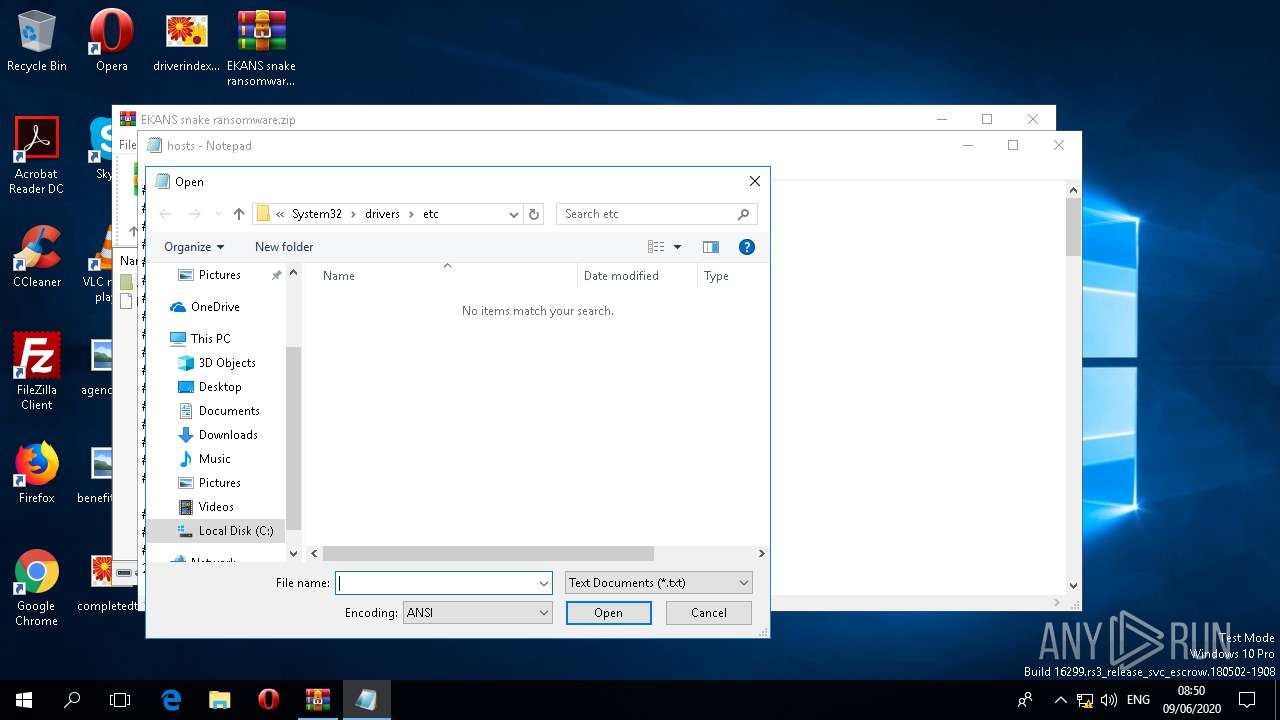Open Task View on taskbar
The image size is (1280, 720).
120,700
